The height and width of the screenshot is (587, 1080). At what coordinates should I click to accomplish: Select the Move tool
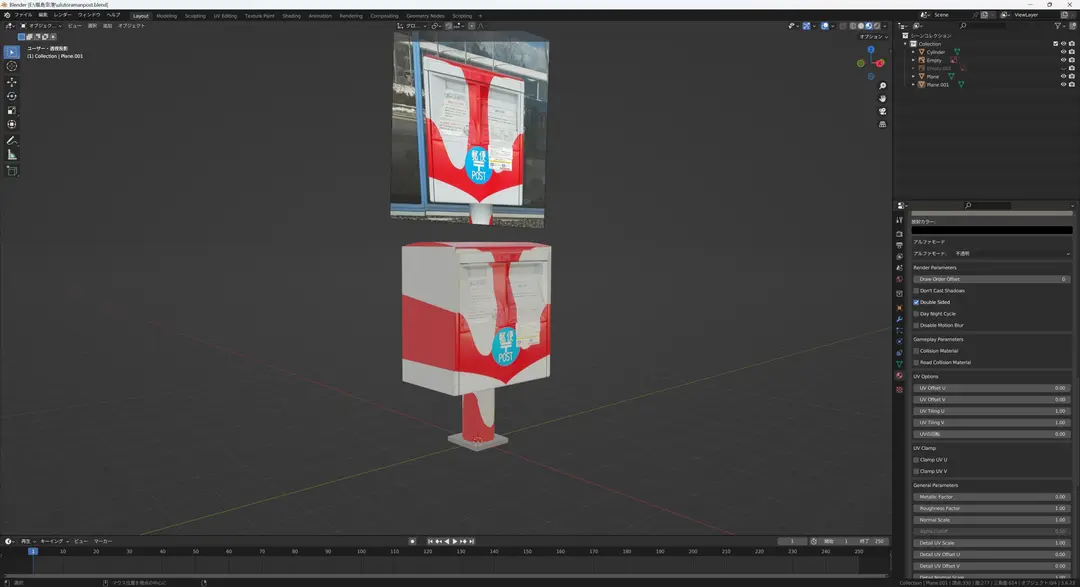click(12, 82)
